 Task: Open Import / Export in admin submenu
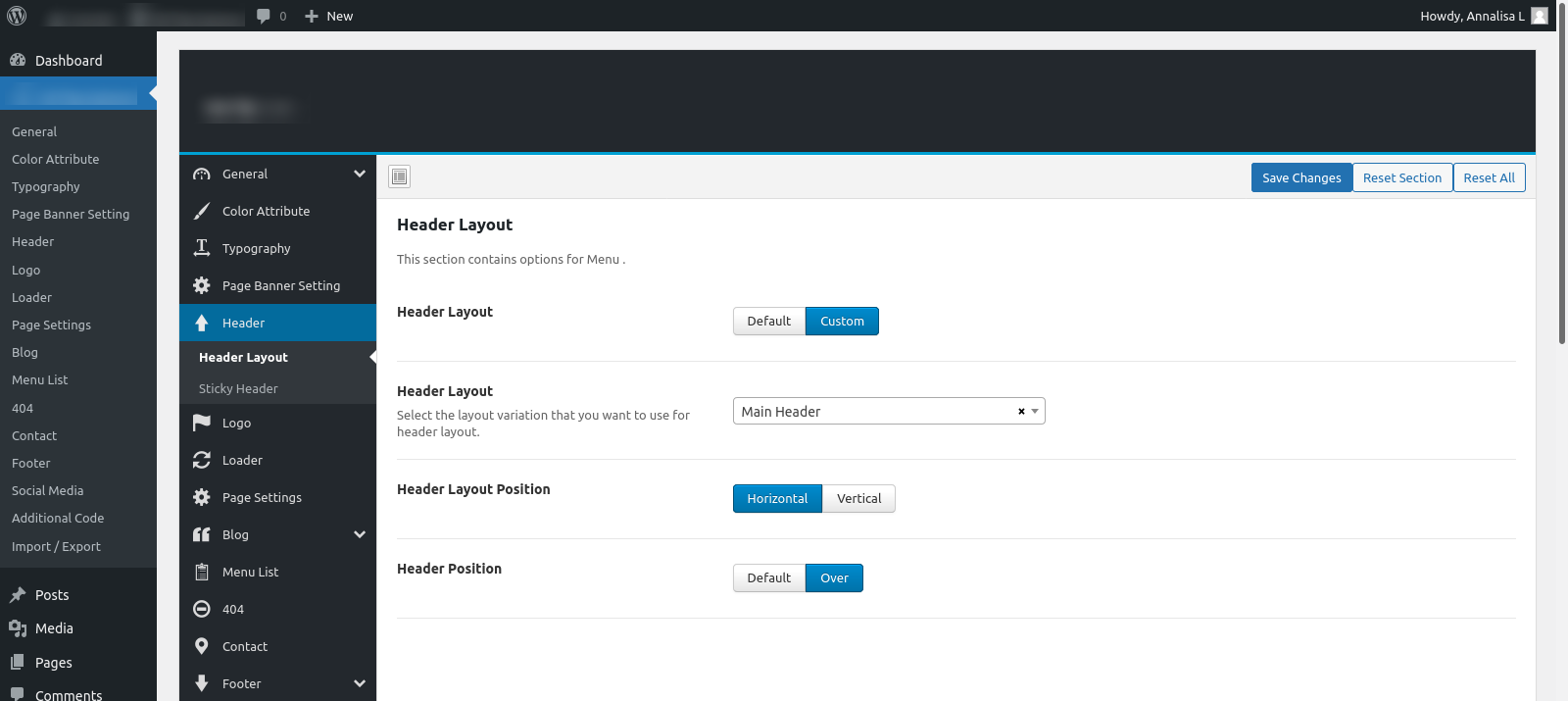56,546
